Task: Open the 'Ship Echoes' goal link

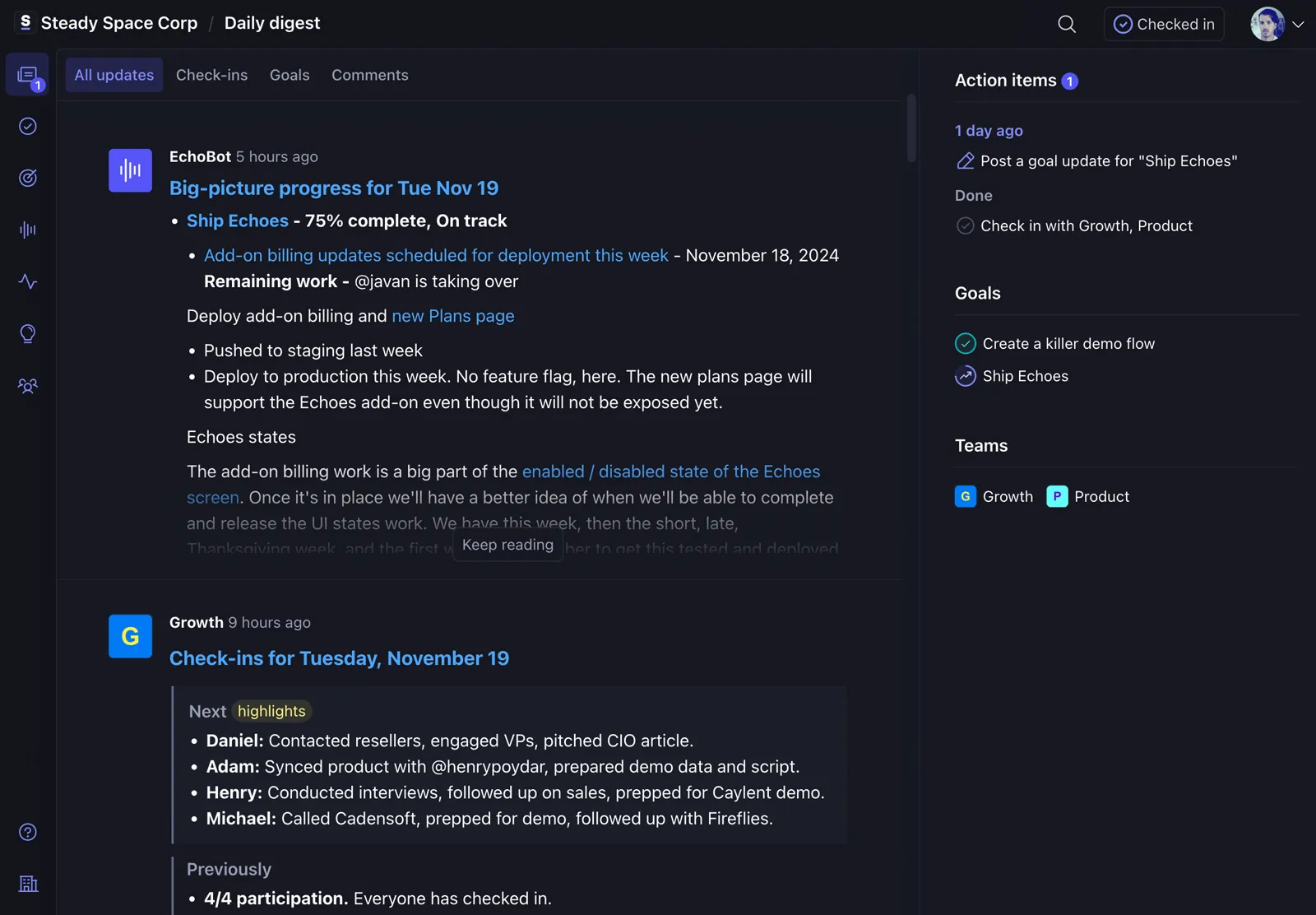Action: [237, 221]
